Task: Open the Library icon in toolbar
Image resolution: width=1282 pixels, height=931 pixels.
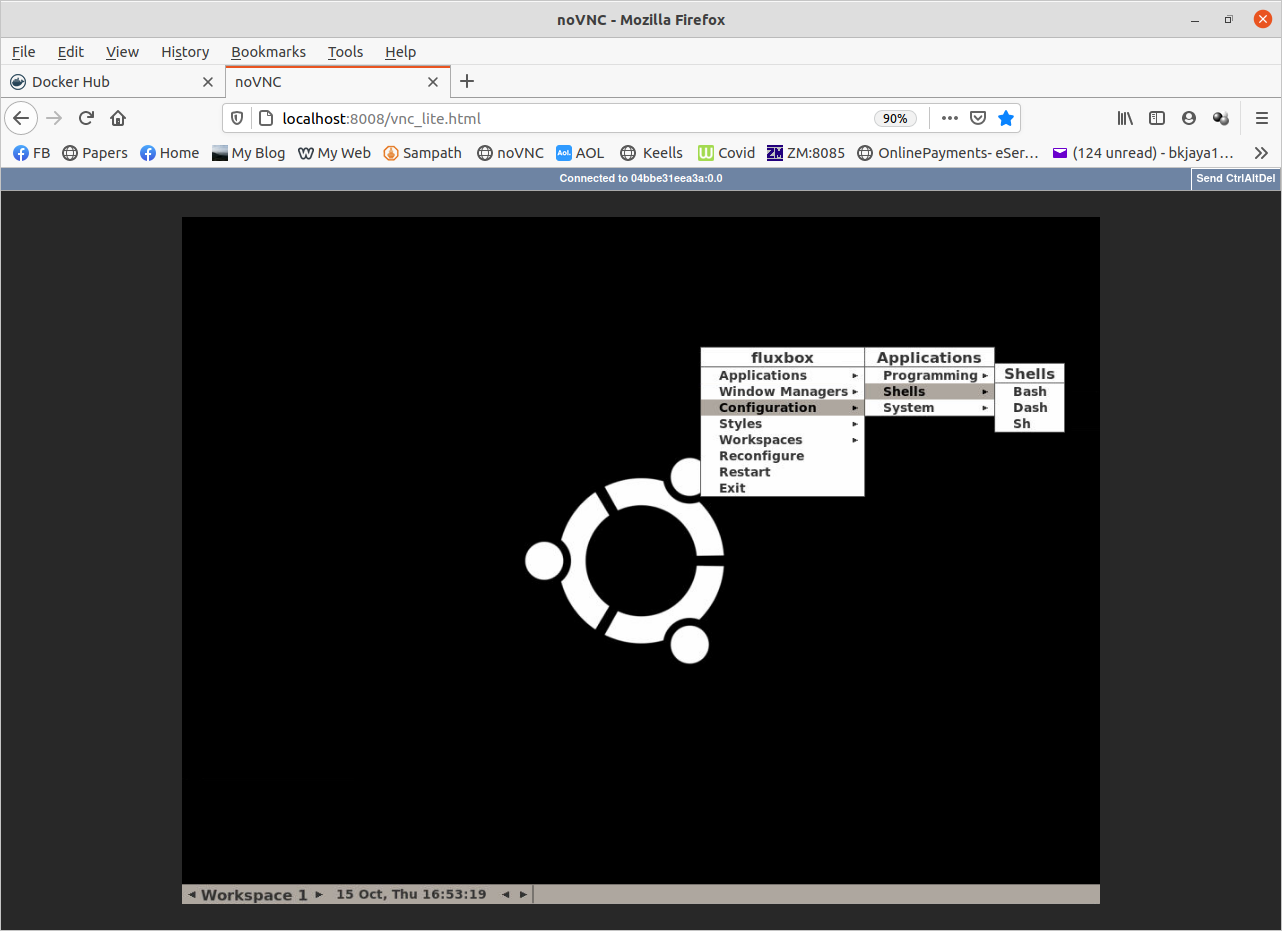Action: [x=1125, y=118]
